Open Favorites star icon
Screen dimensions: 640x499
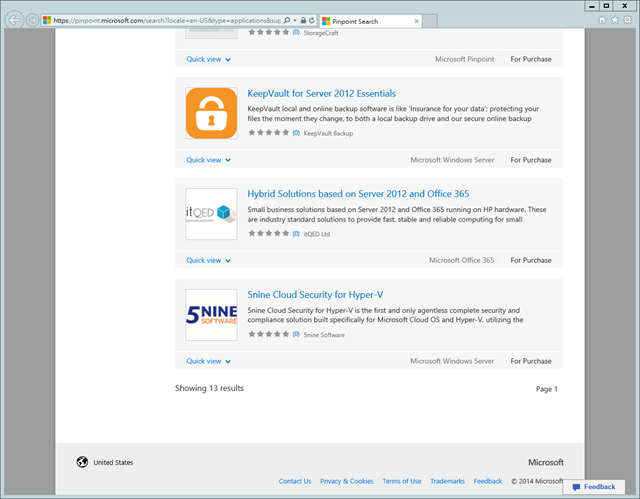[615, 20]
